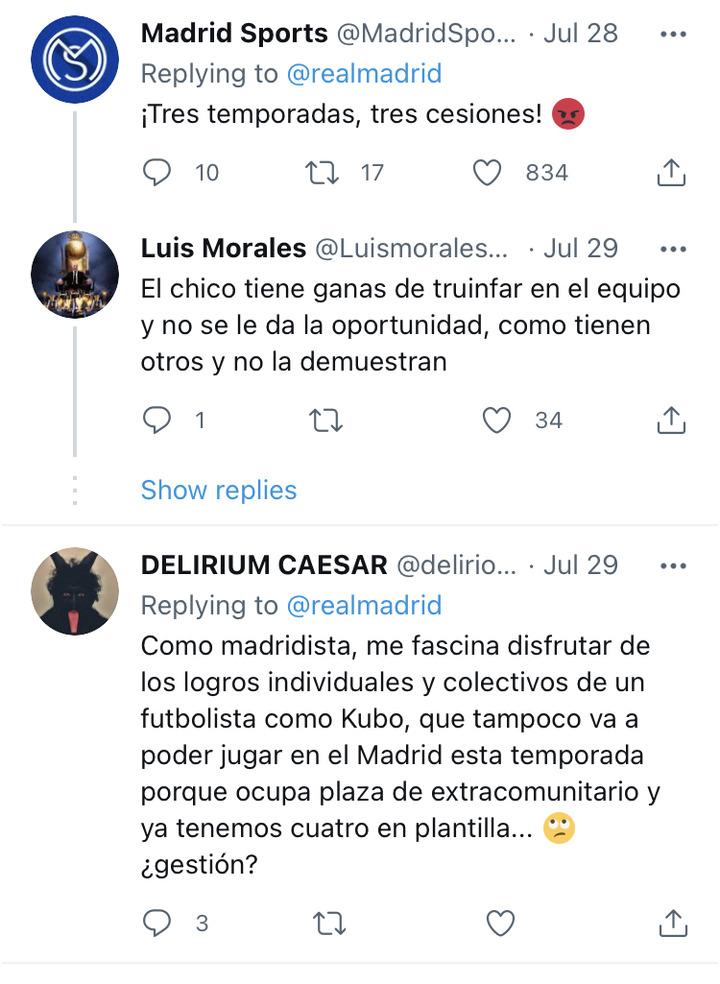Like the DELIRIUM CAESAR tweet

(500, 923)
